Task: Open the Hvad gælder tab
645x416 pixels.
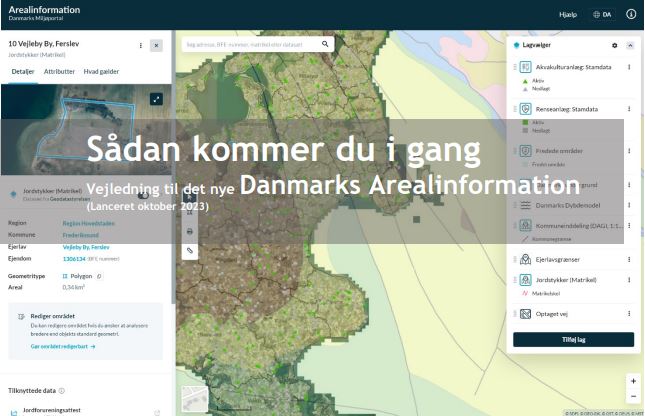Action: coord(101,72)
